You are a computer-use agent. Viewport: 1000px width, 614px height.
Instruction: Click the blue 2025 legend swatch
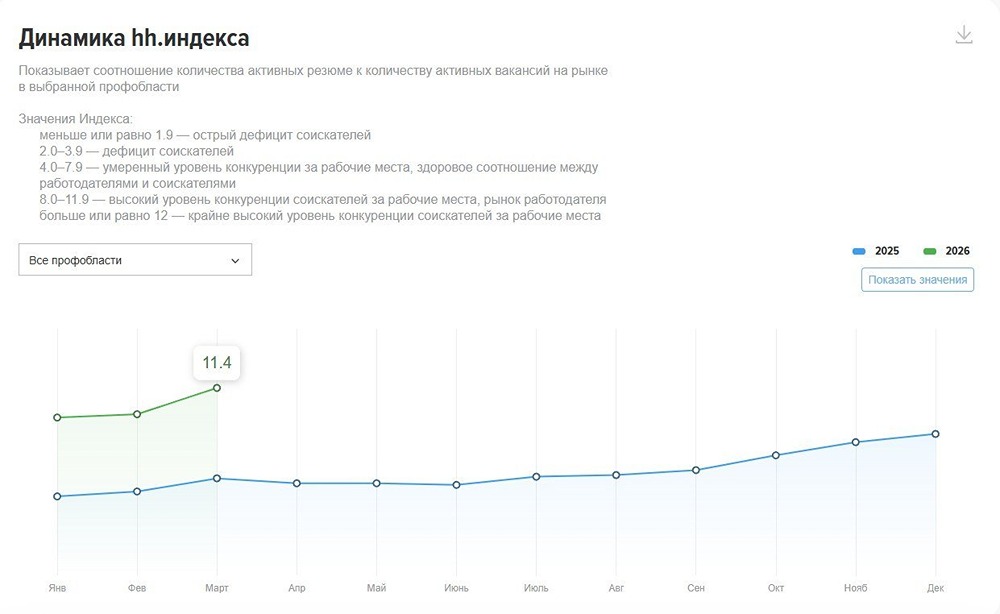click(x=859, y=251)
